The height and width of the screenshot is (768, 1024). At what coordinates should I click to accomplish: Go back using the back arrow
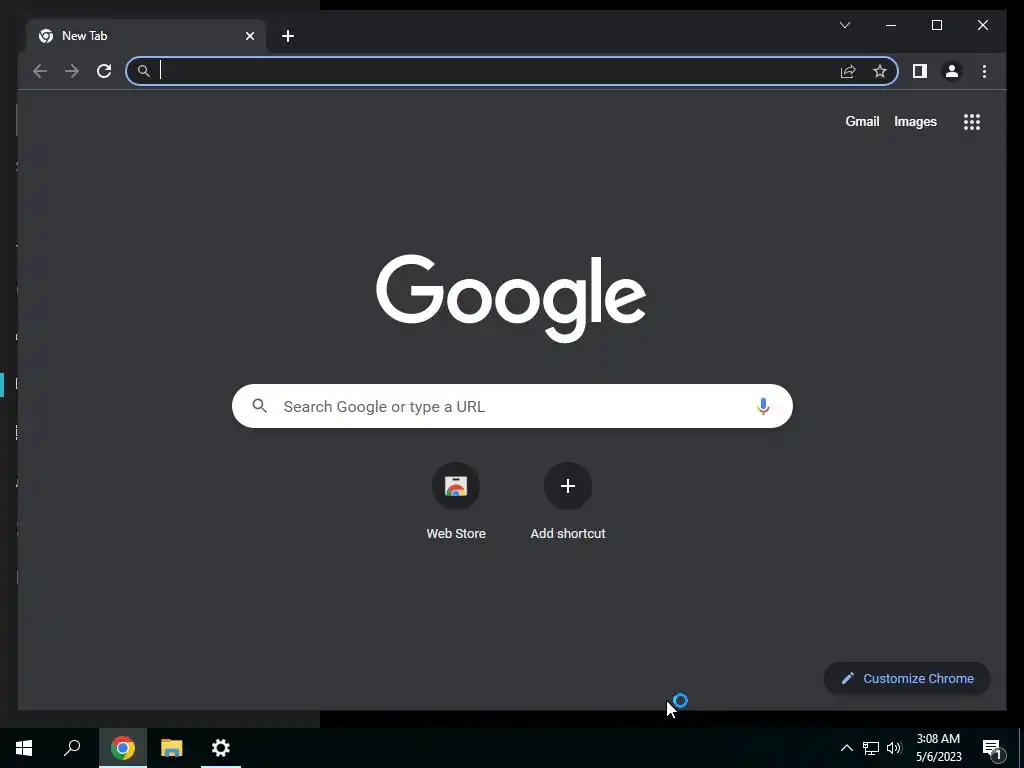point(40,71)
